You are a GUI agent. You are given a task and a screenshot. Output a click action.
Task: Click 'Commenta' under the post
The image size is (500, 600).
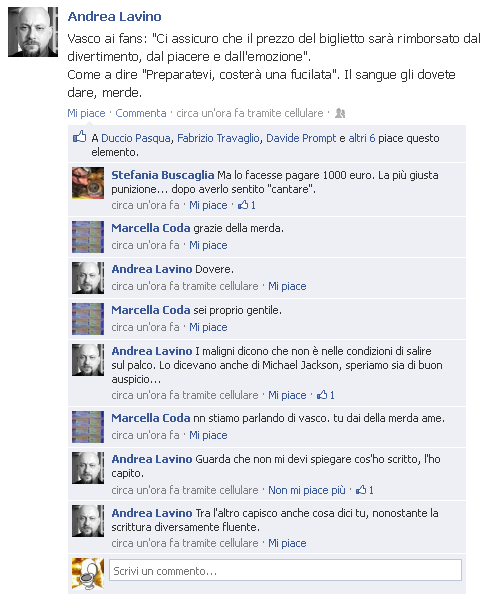click(141, 113)
